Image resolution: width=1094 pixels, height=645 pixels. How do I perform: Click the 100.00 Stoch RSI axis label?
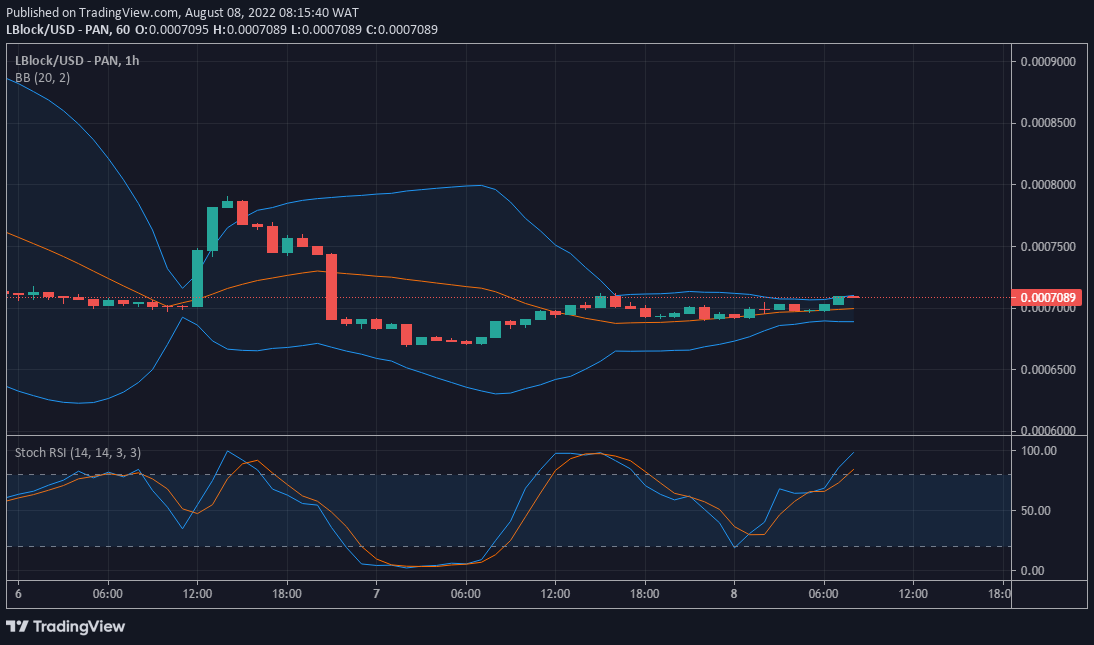[x=1038, y=451]
